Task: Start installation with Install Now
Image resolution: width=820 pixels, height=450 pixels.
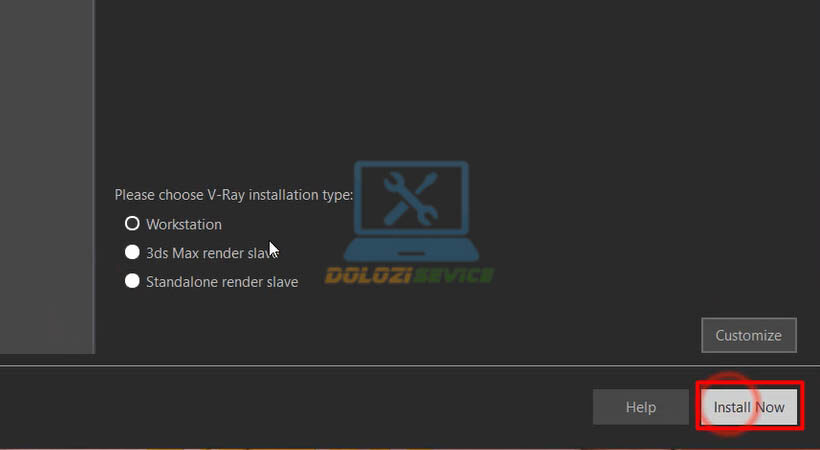Action: coord(749,407)
